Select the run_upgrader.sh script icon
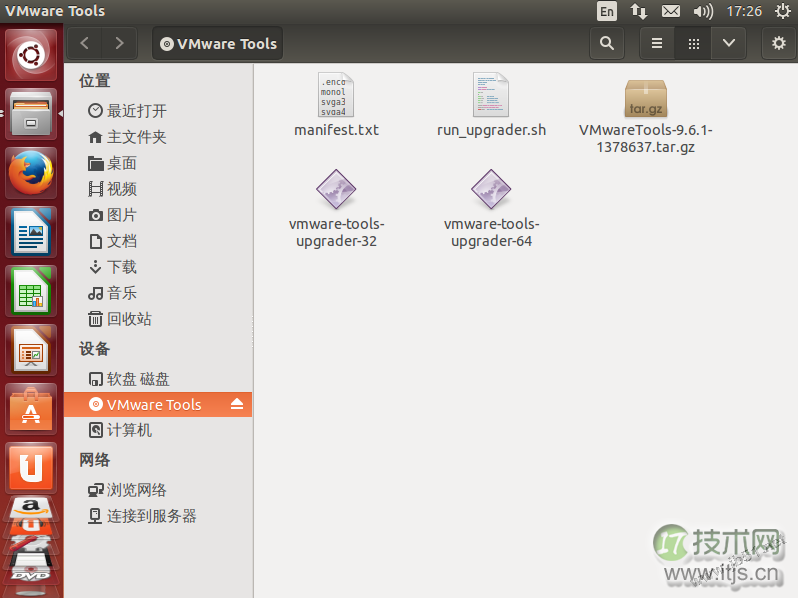The width and height of the screenshot is (798, 598). [491, 95]
